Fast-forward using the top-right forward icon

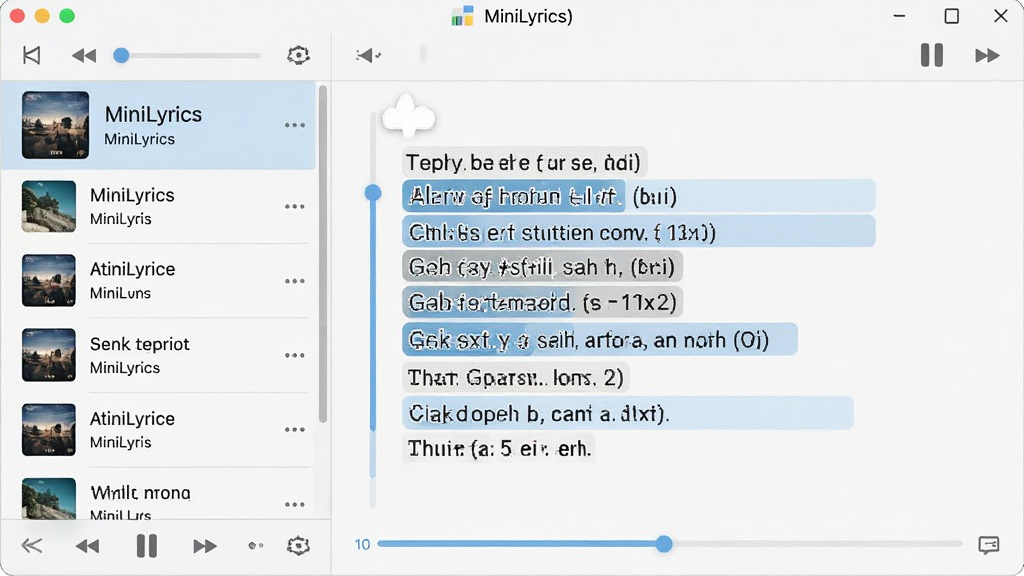(987, 56)
